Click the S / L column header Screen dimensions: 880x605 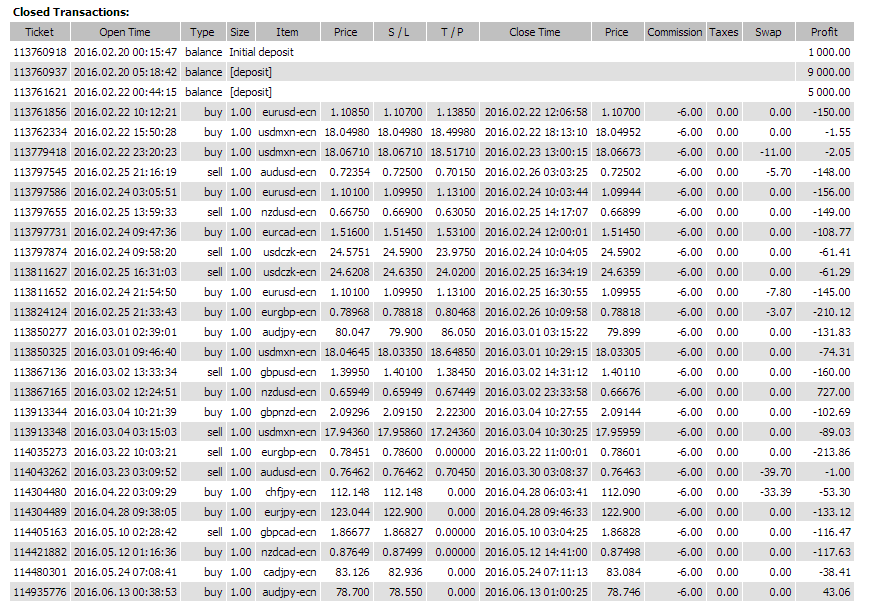coord(399,32)
